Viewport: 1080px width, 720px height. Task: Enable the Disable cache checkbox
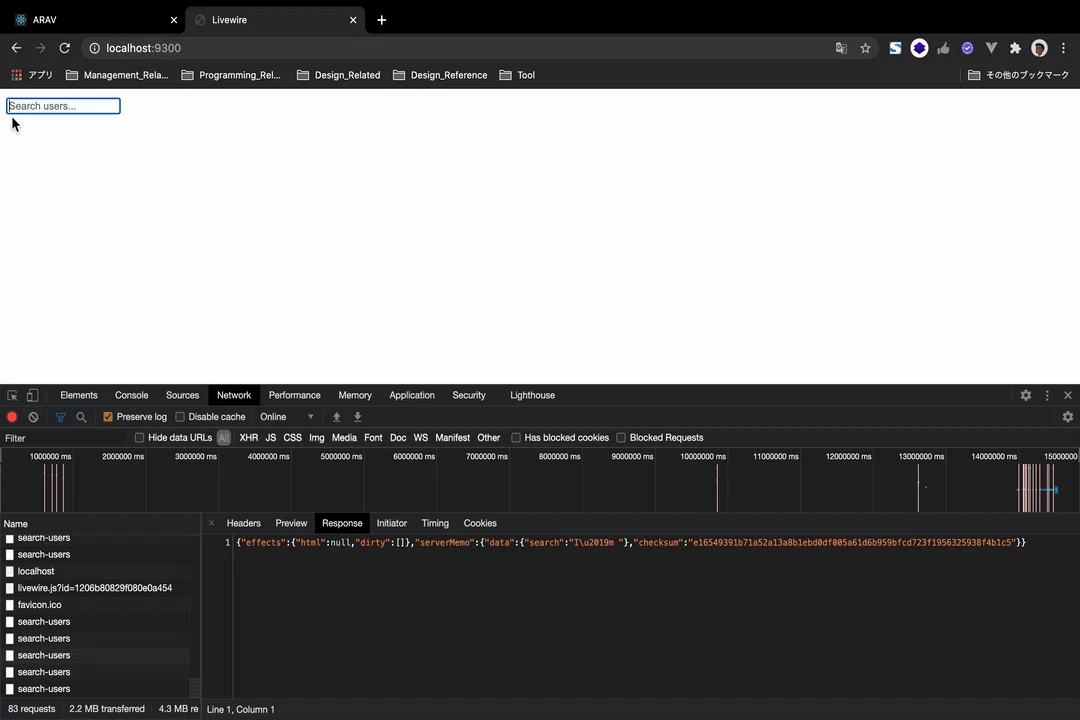(x=180, y=417)
